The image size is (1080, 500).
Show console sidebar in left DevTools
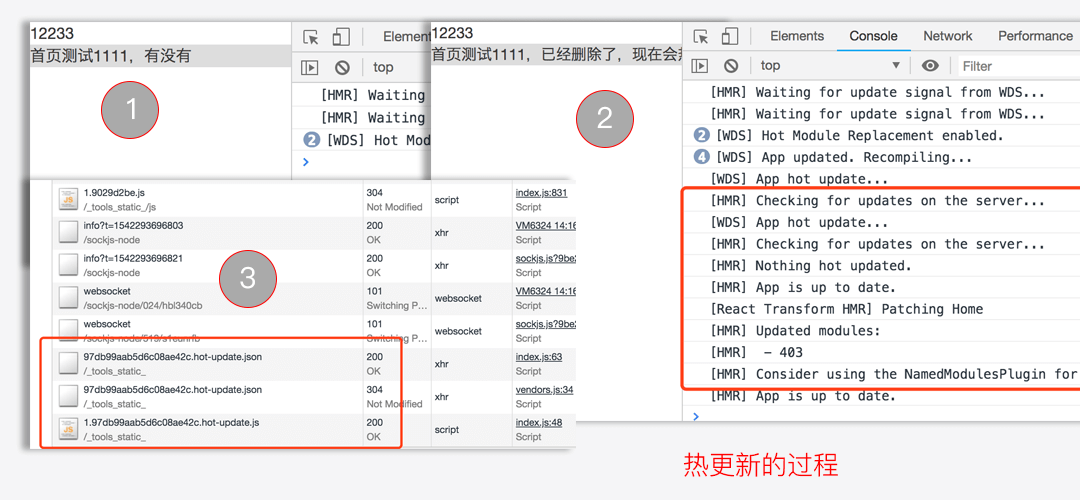coord(310,67)
